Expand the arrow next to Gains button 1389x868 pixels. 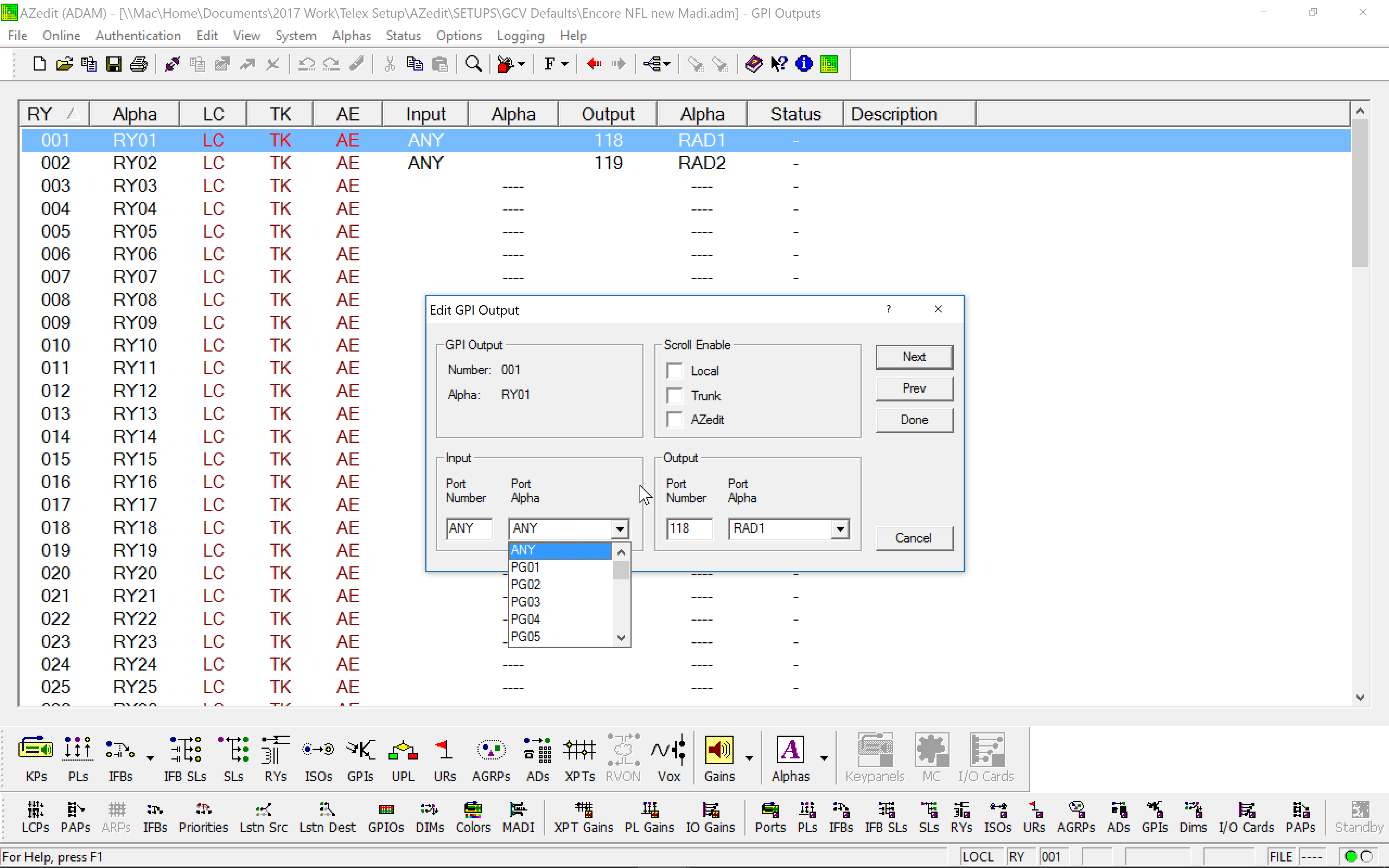(749, 758)
